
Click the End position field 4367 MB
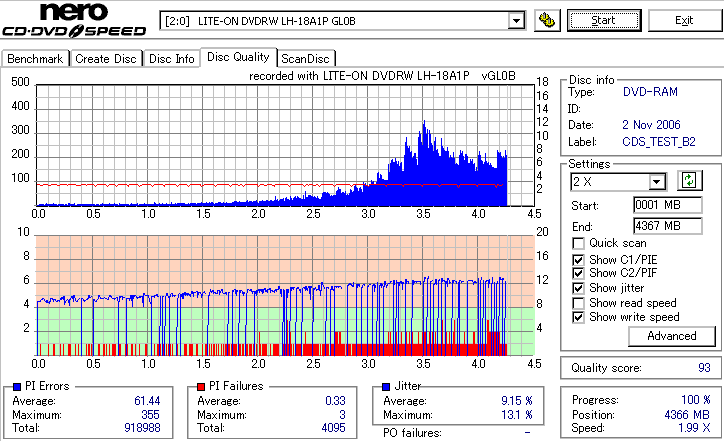point(668,226)
